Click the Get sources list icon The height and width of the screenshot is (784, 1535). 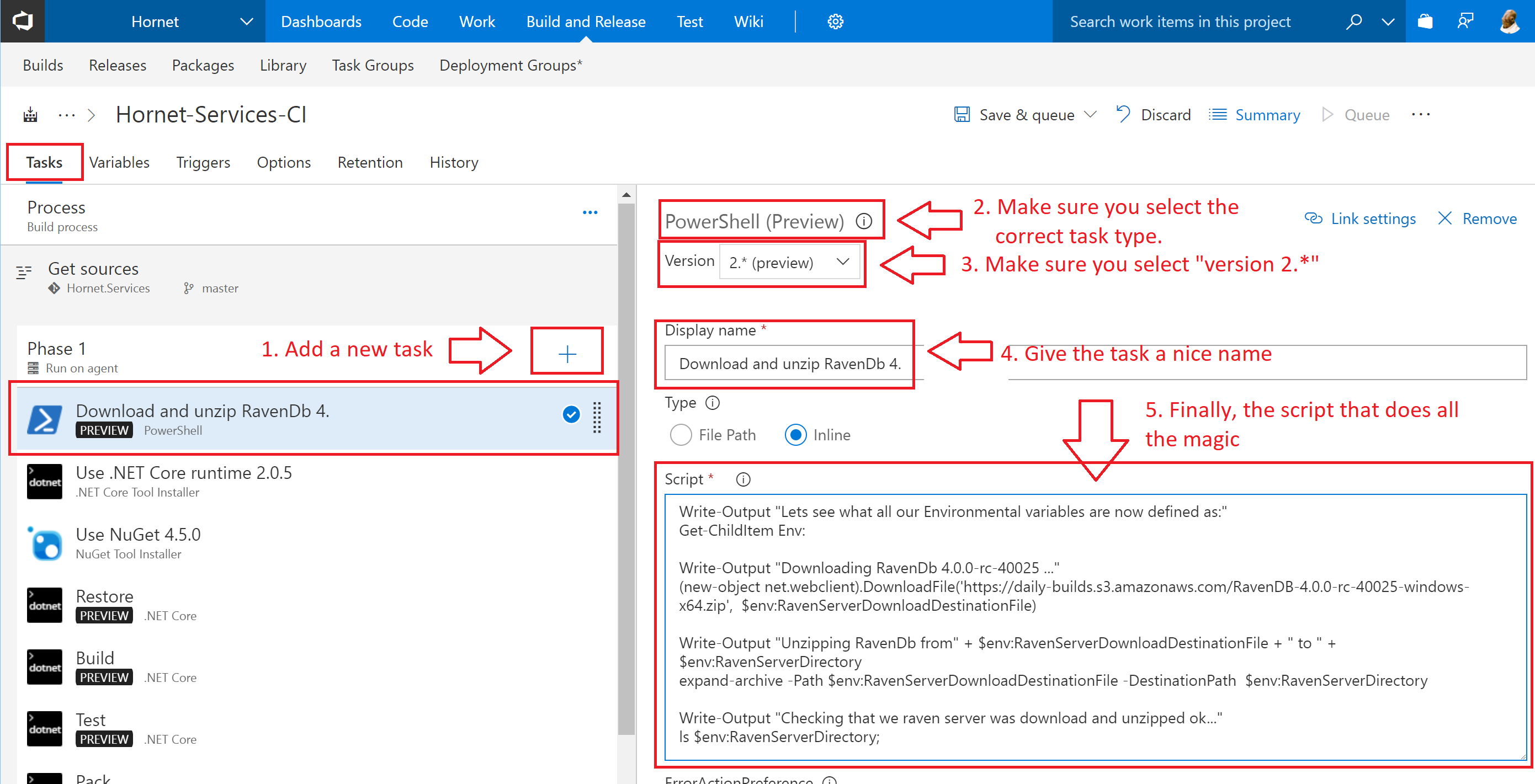pos(24,272)
